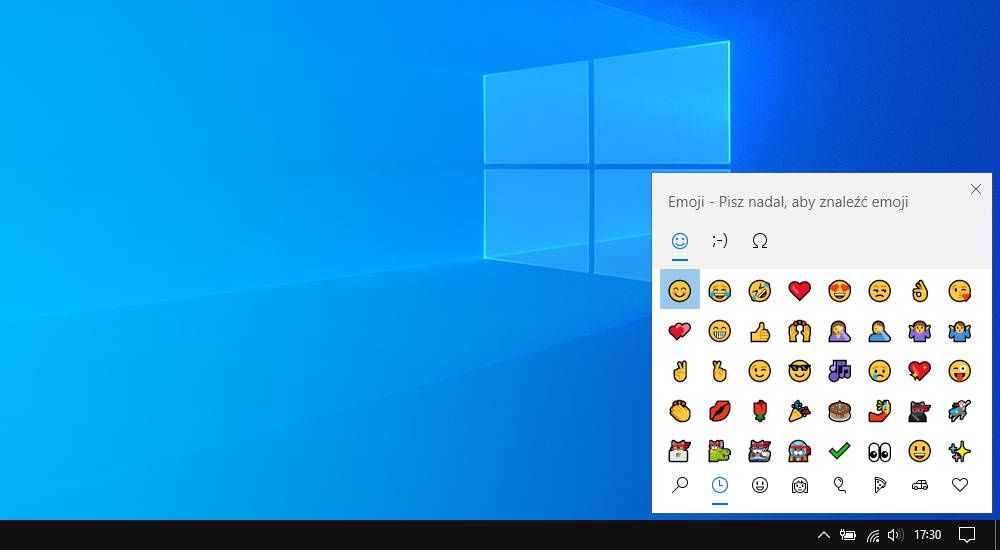1000x550 pixels.
Task: Insert the OK hand emoji
Action: tap(920, 290)
